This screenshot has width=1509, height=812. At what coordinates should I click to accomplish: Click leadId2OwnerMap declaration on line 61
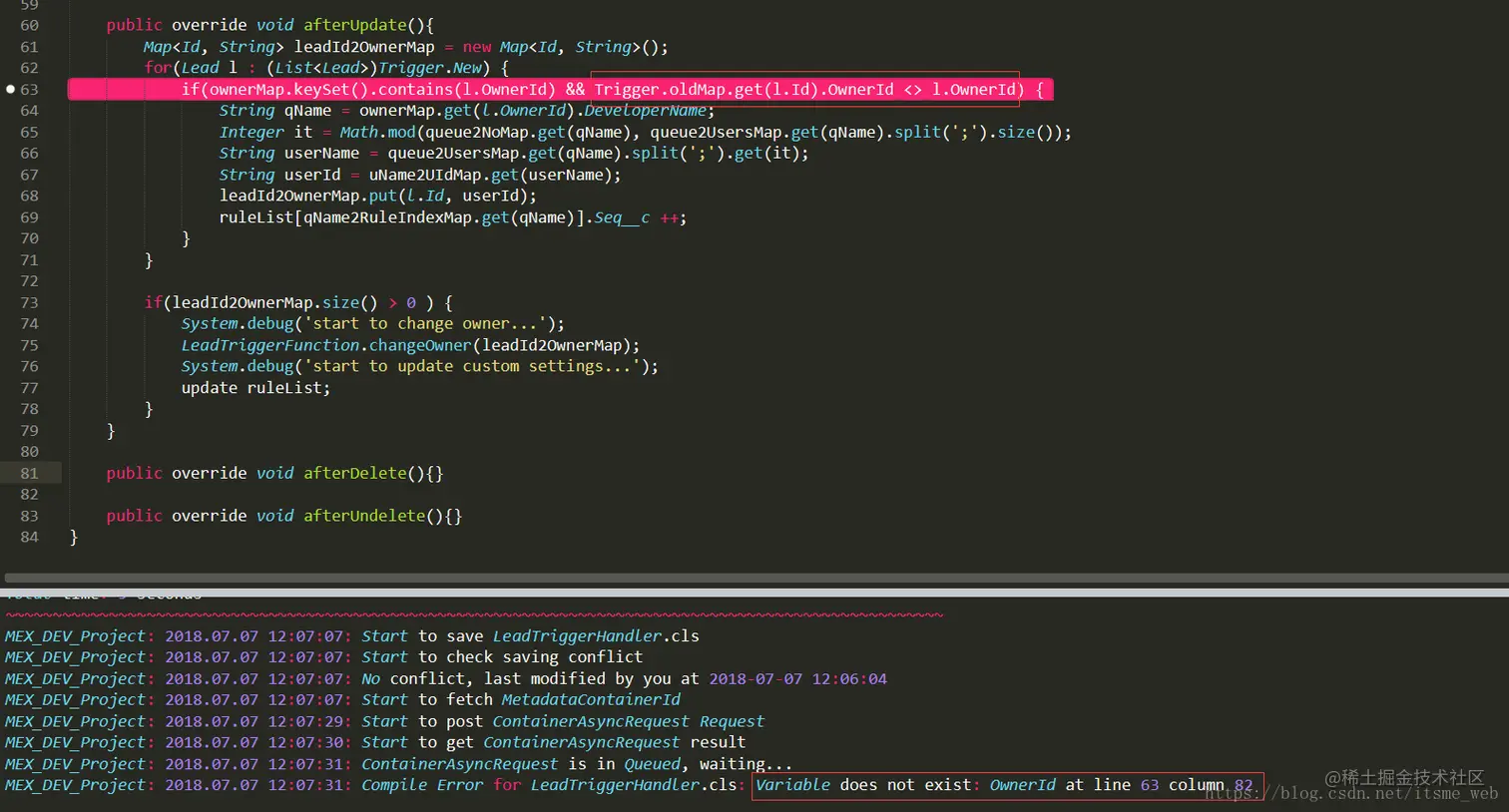[x=364, y=47]
